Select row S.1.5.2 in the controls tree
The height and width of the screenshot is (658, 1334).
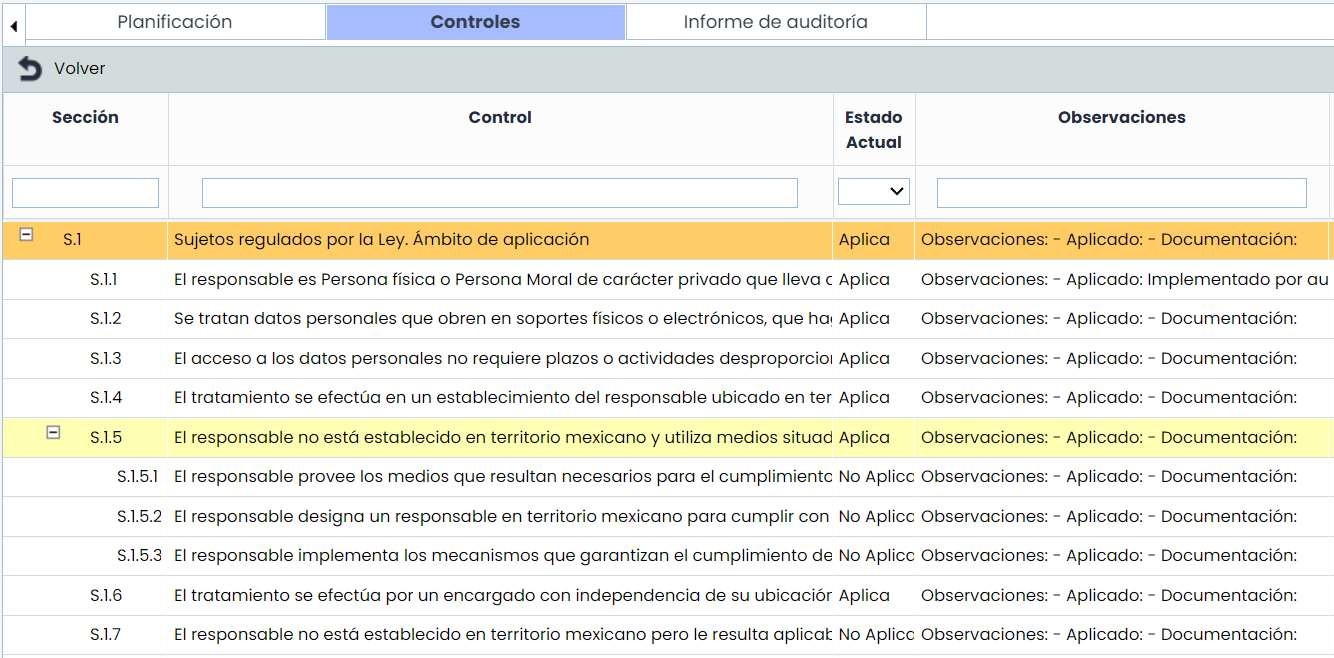tap(500, 517)
